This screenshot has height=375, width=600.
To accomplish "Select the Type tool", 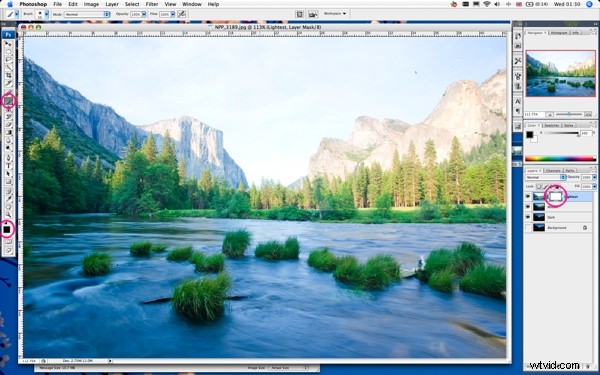I will pyautogui.click(x=8, y=166).
